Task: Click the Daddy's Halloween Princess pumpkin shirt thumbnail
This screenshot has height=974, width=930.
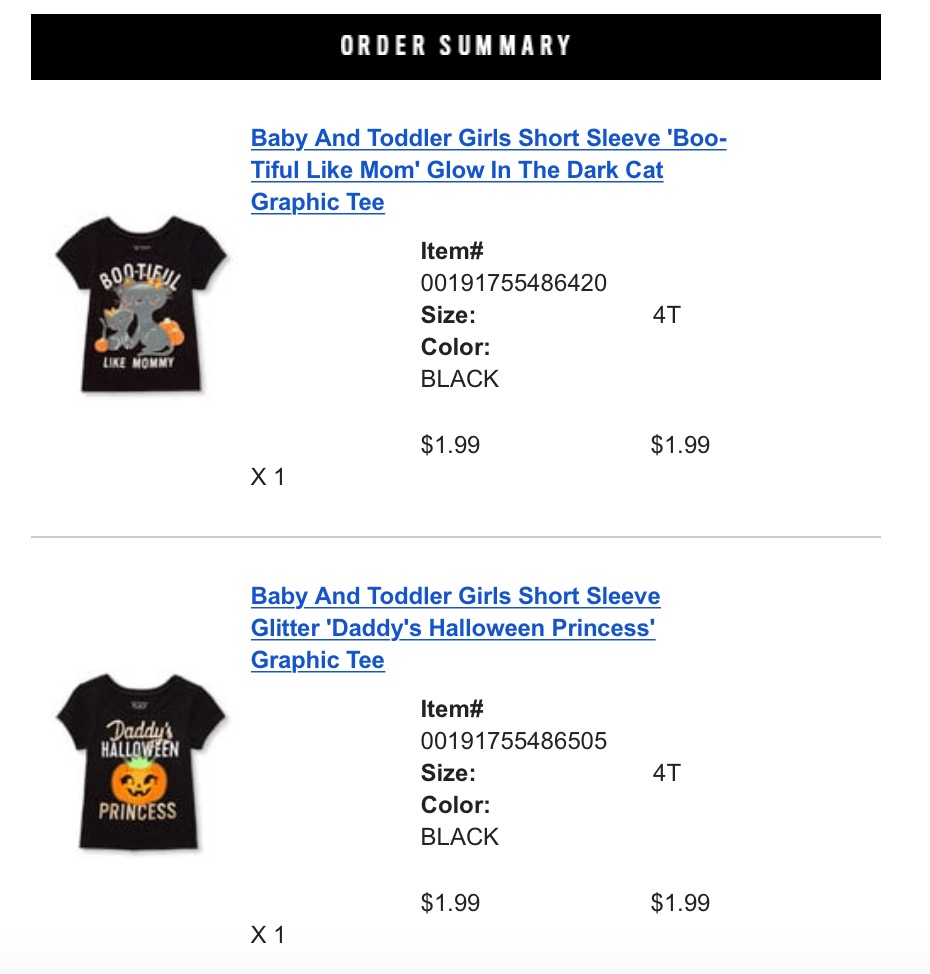Action: [x=141, y=762]
